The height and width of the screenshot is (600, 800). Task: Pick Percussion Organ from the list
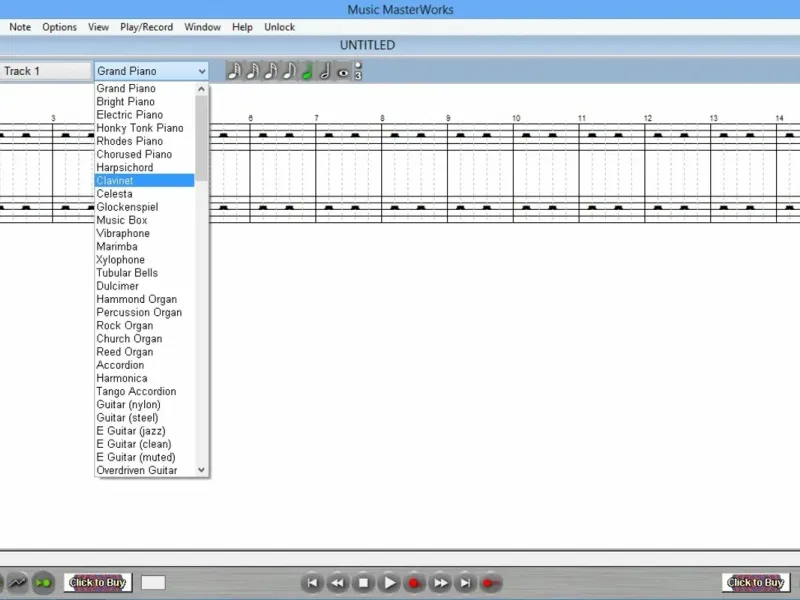144,312
